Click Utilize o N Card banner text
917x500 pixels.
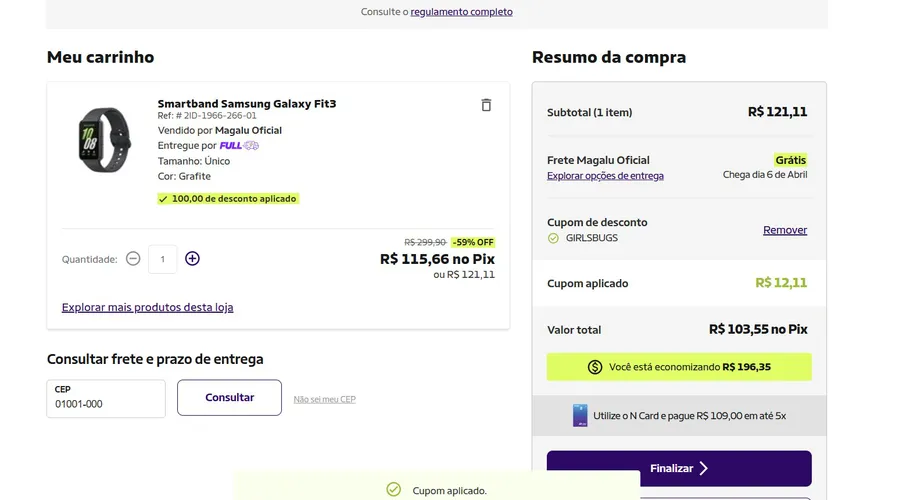click(x=690, y=416)
